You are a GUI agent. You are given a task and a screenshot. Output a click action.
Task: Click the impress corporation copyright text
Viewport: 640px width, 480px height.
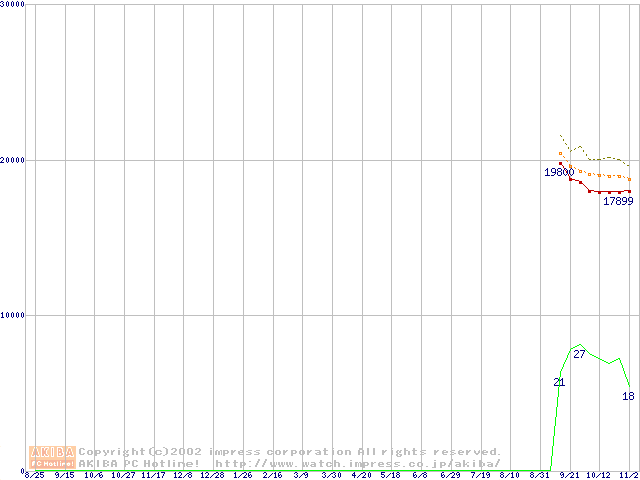(290, 451)
